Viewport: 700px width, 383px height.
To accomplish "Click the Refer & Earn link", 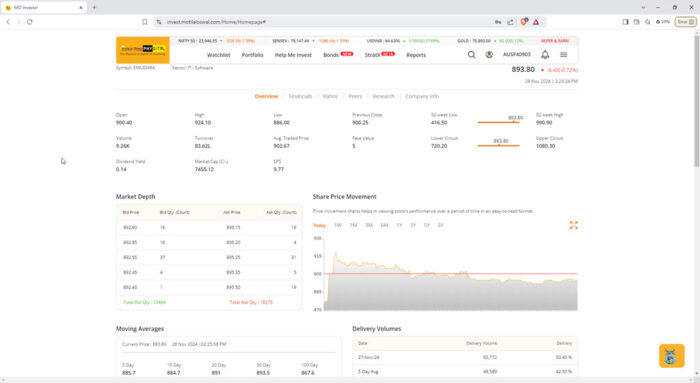I will point(555,41).
